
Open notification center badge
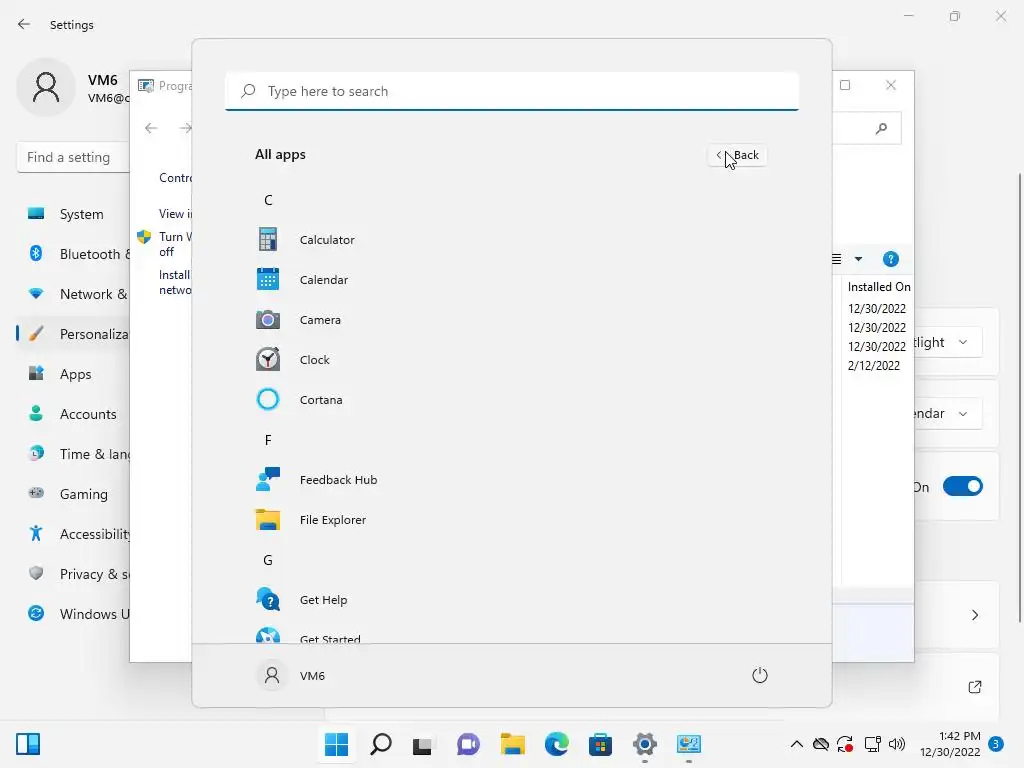[x=996, y=744]
